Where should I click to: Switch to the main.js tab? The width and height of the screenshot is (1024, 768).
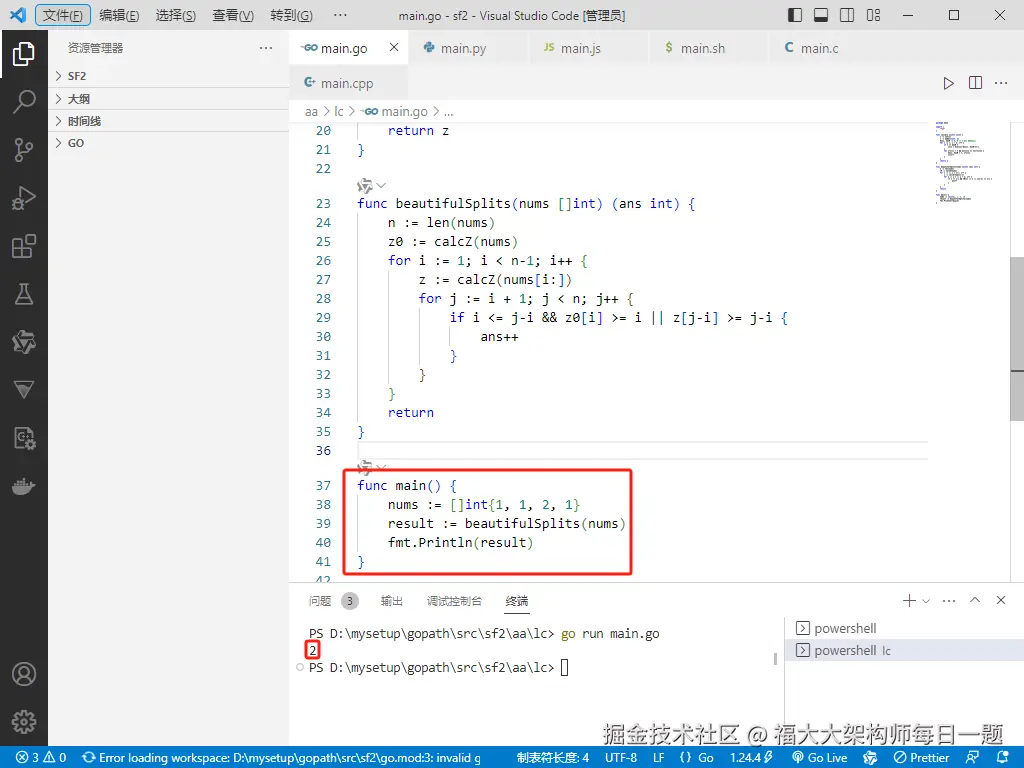588,48
